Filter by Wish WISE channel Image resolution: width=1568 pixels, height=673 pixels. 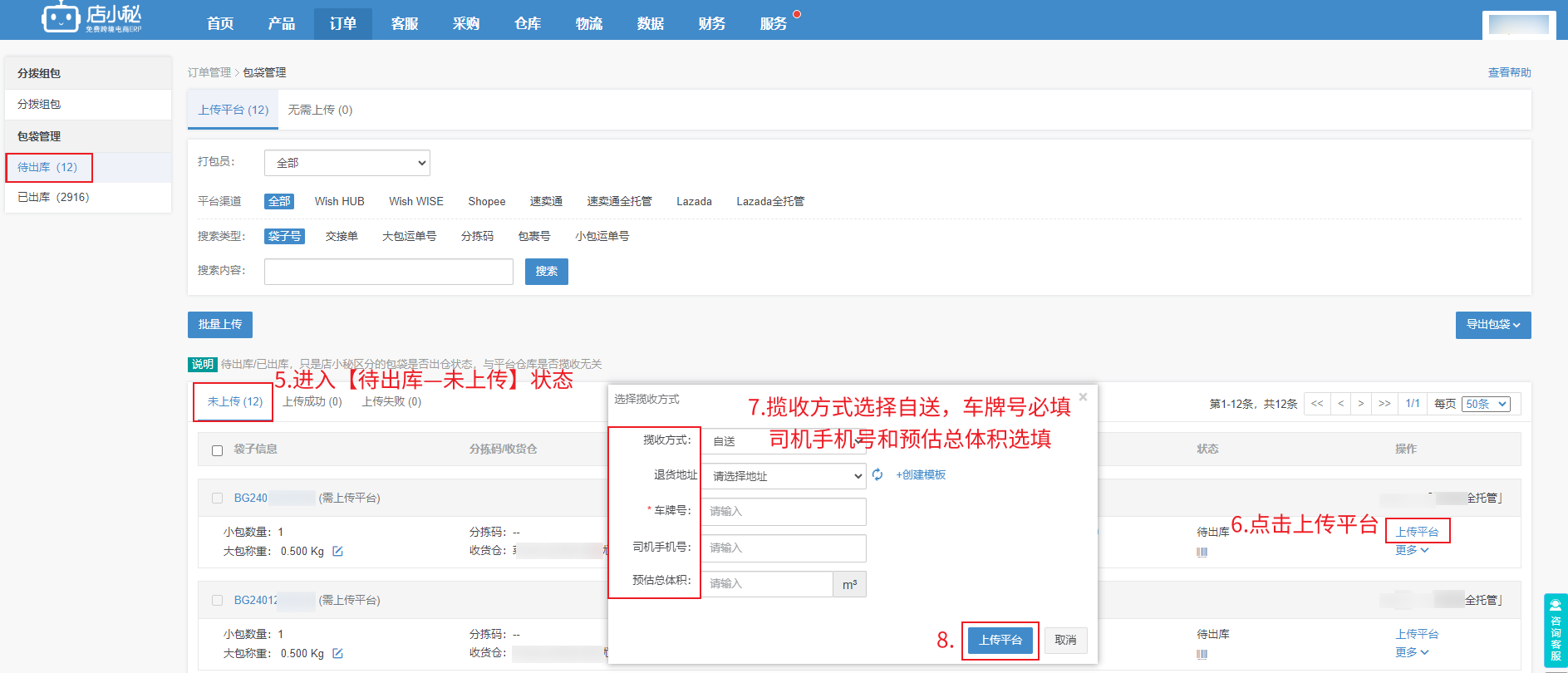click(415, 201)
